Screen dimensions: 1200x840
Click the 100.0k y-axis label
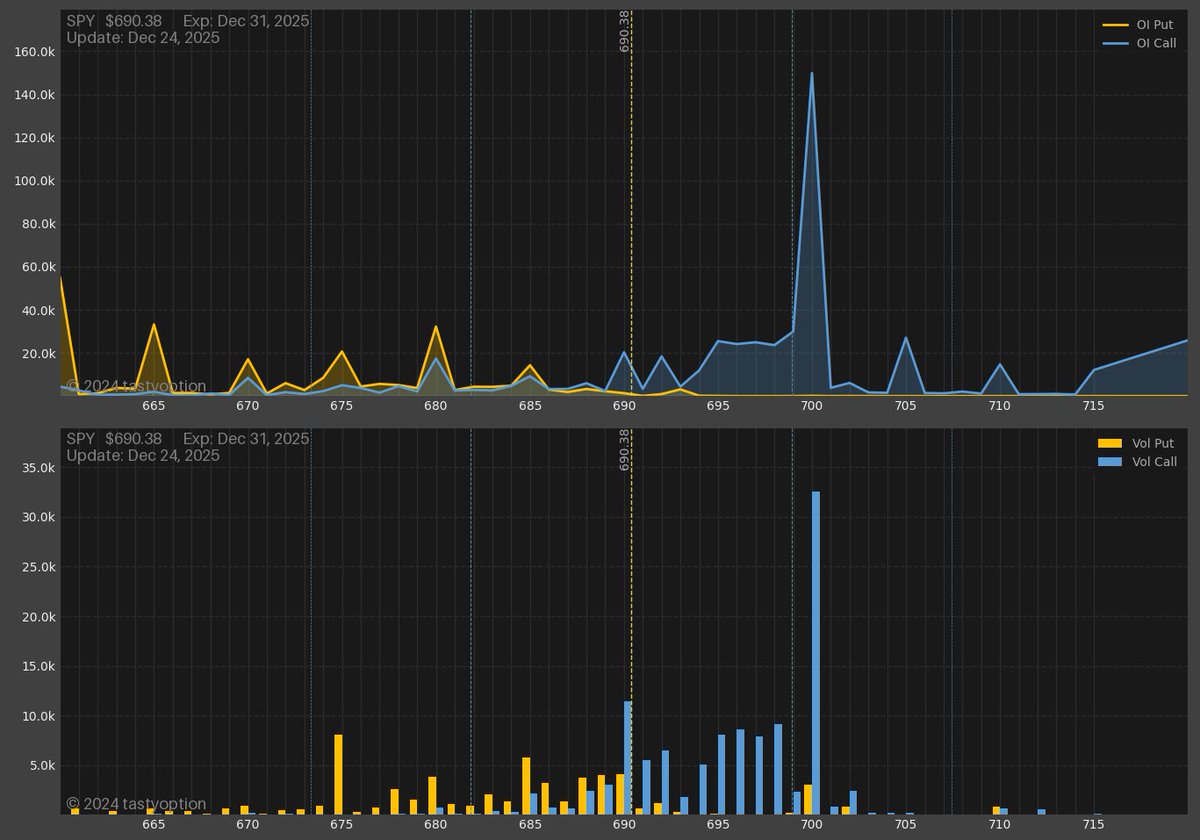[35, 181]
